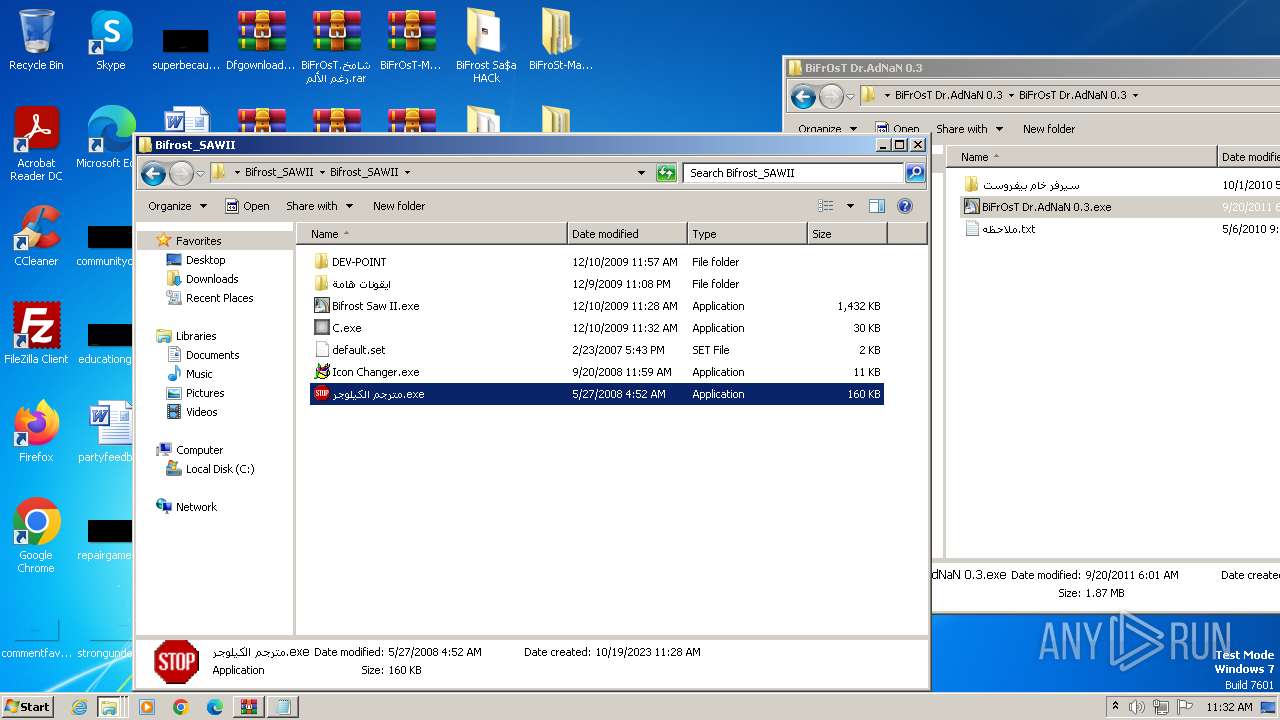Open the views dropdown arrow

(x=850, y=206)
